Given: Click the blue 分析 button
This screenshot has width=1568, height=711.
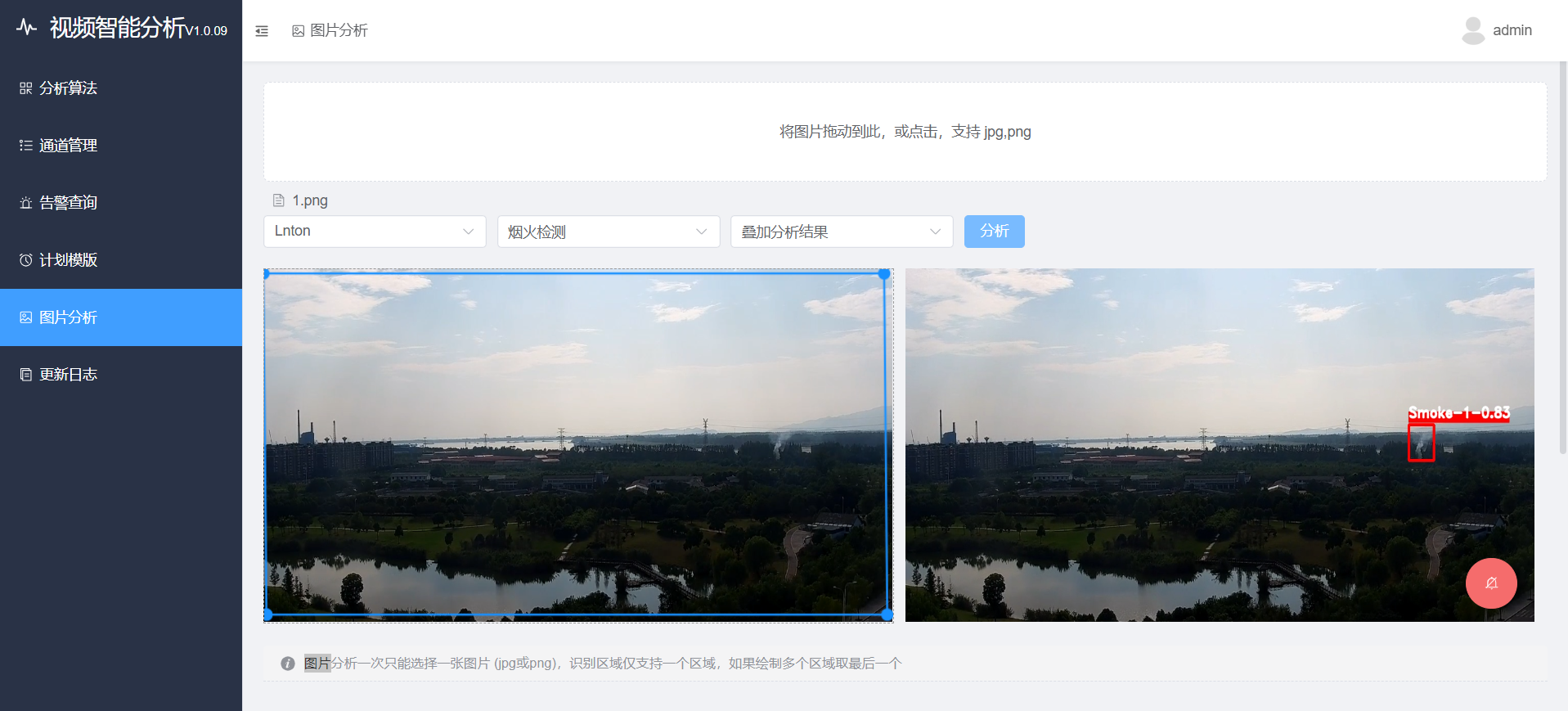Looking at the screenshot, I should [x=995, y=232].
